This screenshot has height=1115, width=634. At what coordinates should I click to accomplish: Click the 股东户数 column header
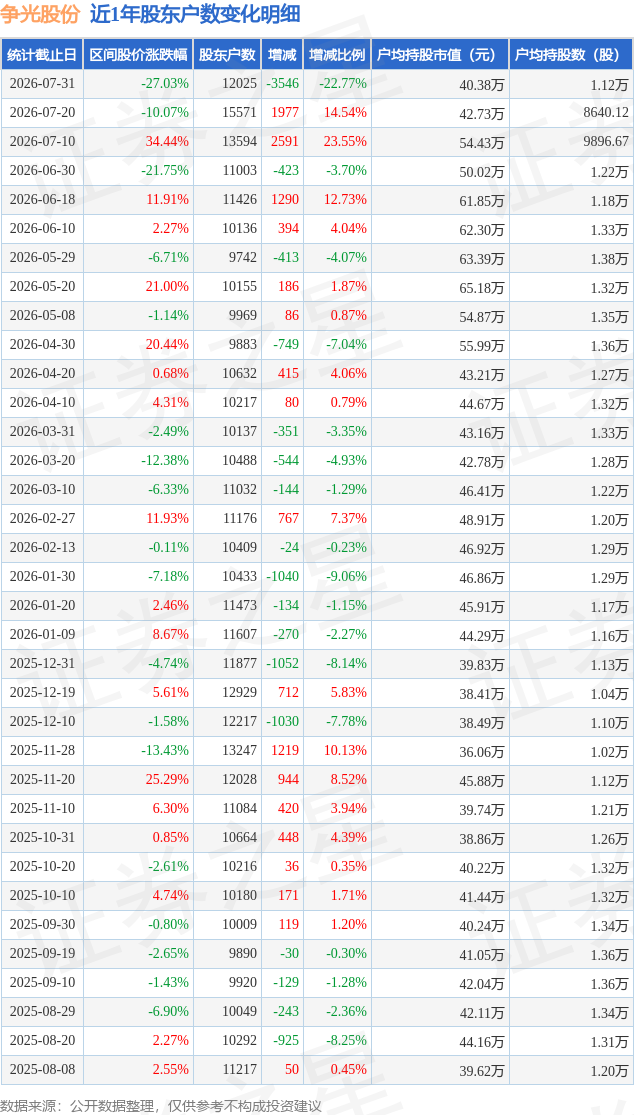(x=227, y=55)
